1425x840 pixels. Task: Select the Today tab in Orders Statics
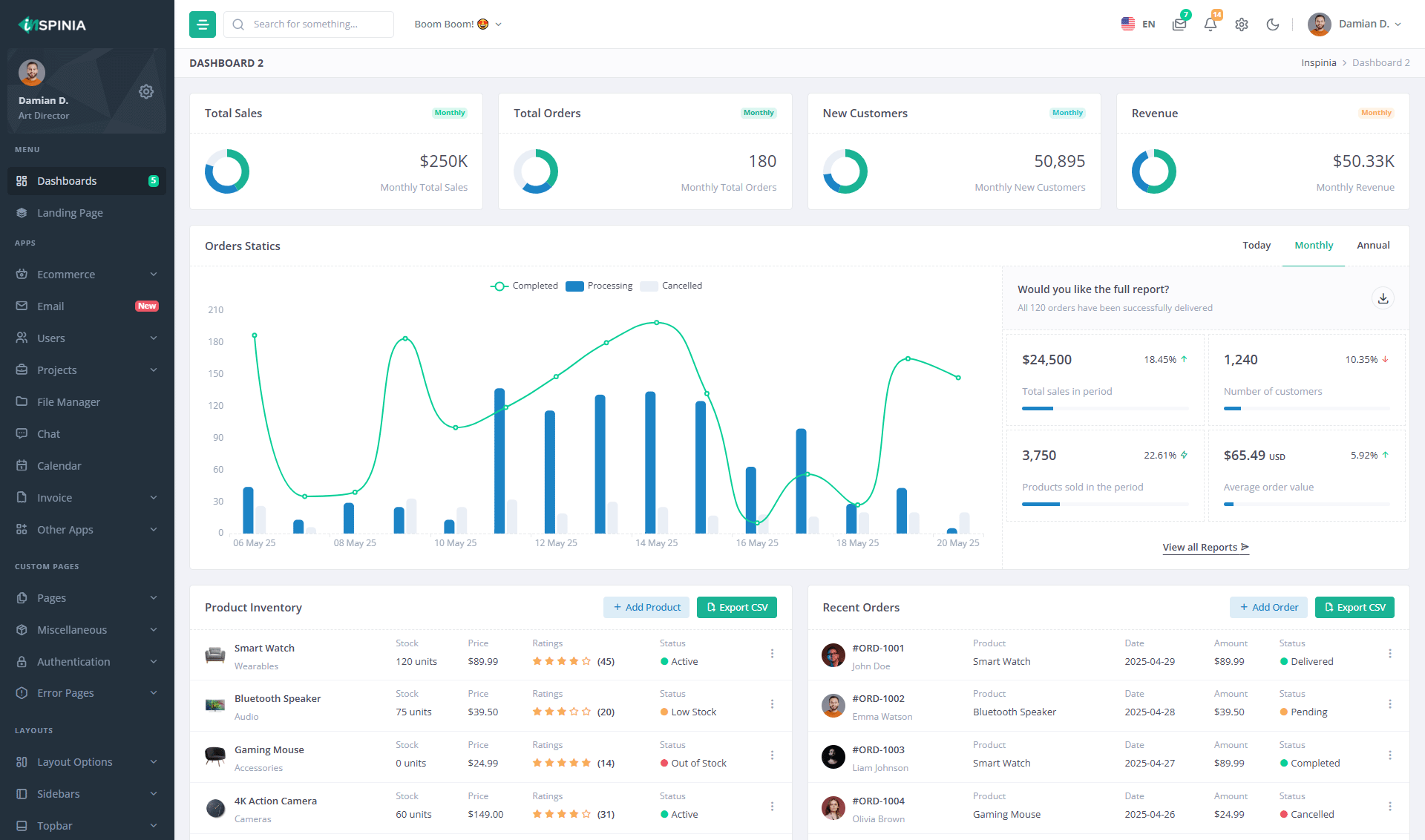1257,245
